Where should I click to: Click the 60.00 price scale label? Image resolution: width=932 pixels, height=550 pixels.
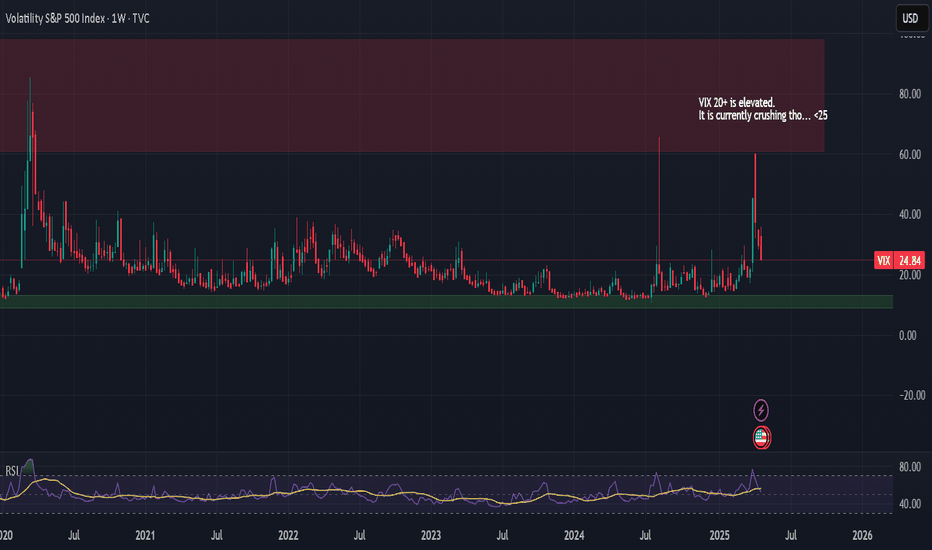click(x=910, y=155)
